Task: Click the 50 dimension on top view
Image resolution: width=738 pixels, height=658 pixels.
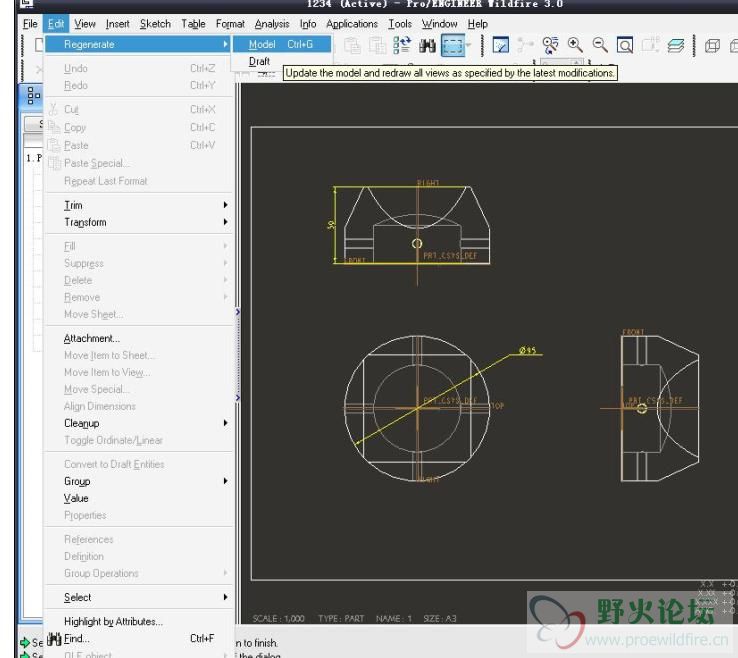Action: point(331,225)
